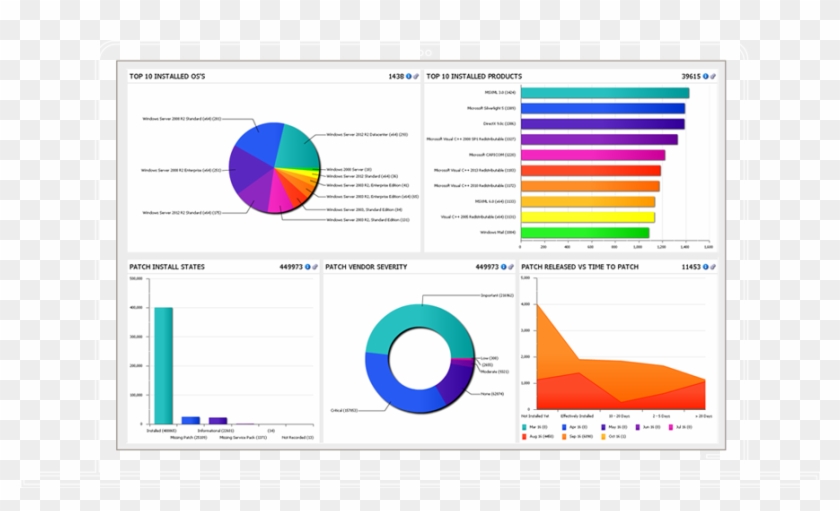The height and width of the screenshot is (511, 840).
Task: Toggle the red Aug 16 legend swatch
Action: click(525, 436)
